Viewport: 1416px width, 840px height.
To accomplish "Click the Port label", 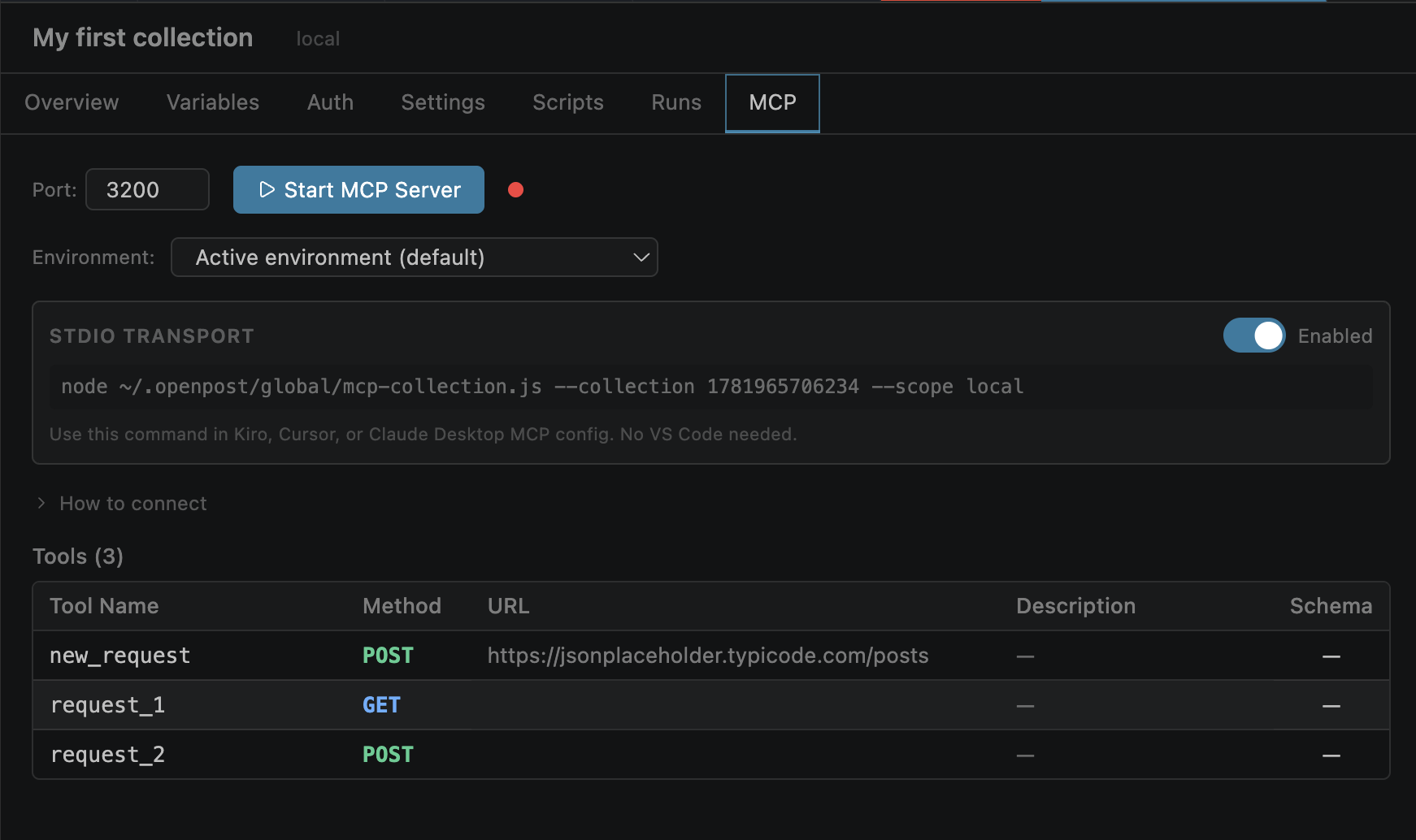I will tap(54, 190).
